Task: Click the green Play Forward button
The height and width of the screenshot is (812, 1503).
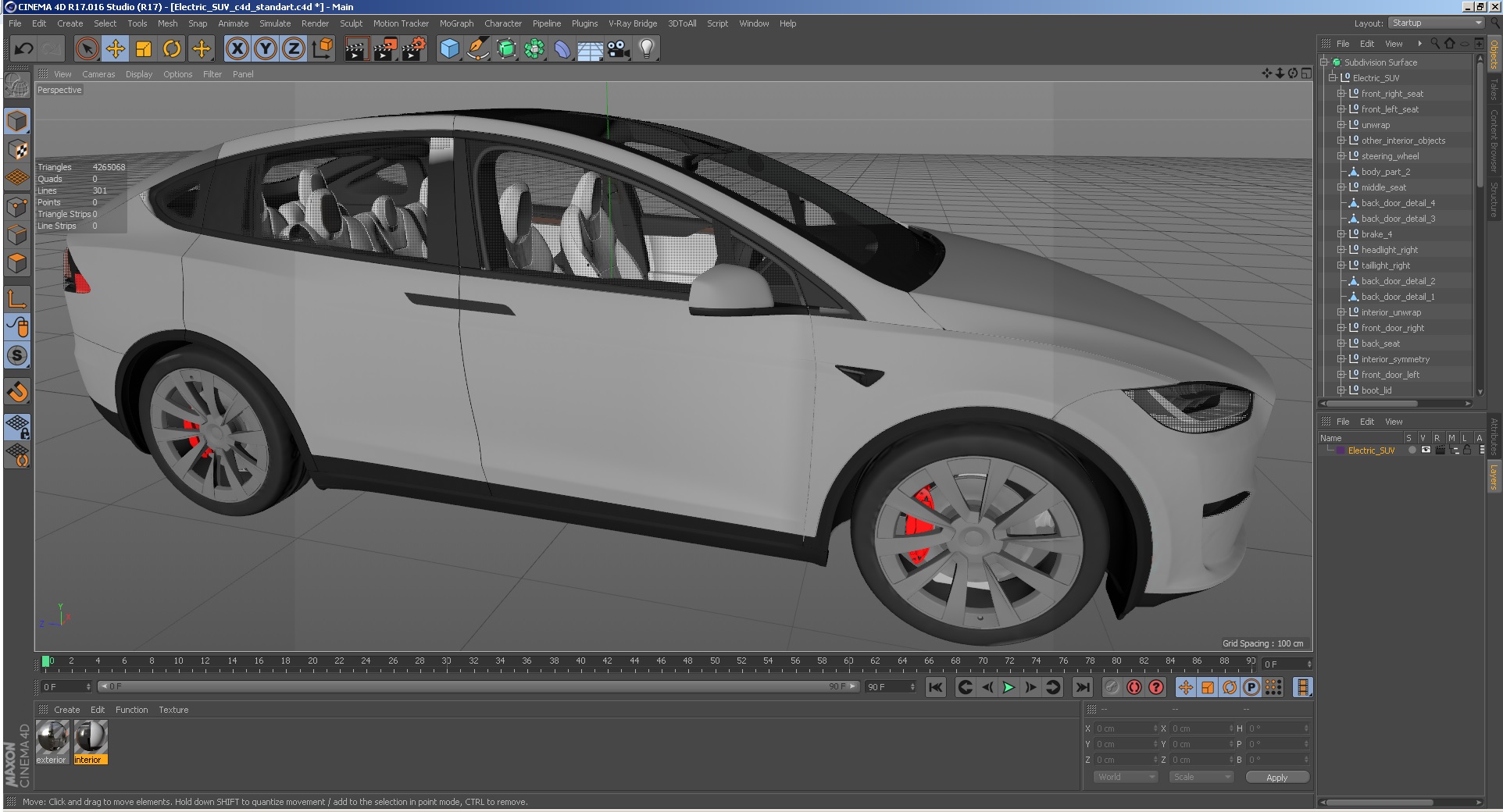Action: [1009, 687]
